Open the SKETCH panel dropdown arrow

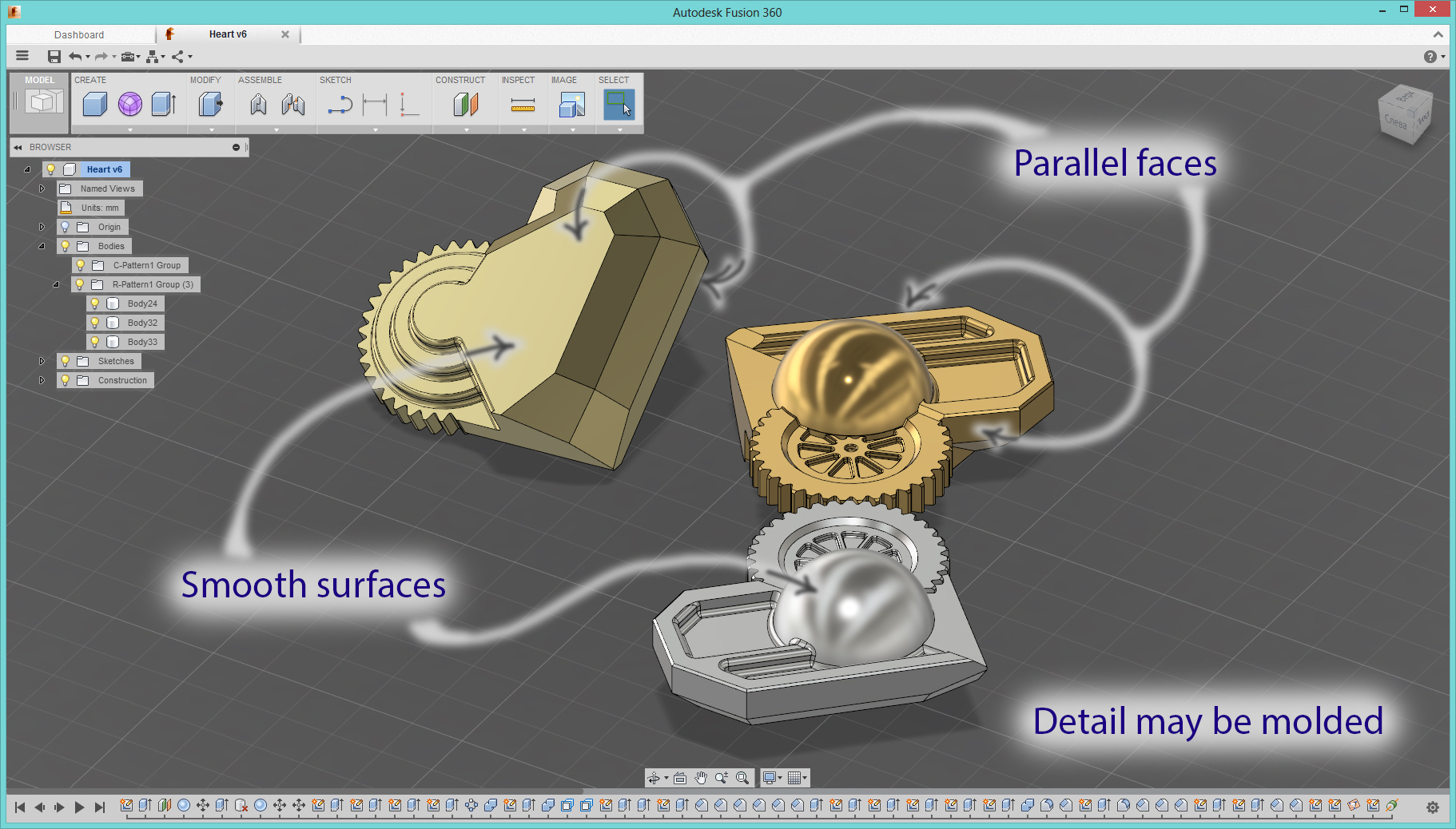pyautogui.click(x=375, y=129)
